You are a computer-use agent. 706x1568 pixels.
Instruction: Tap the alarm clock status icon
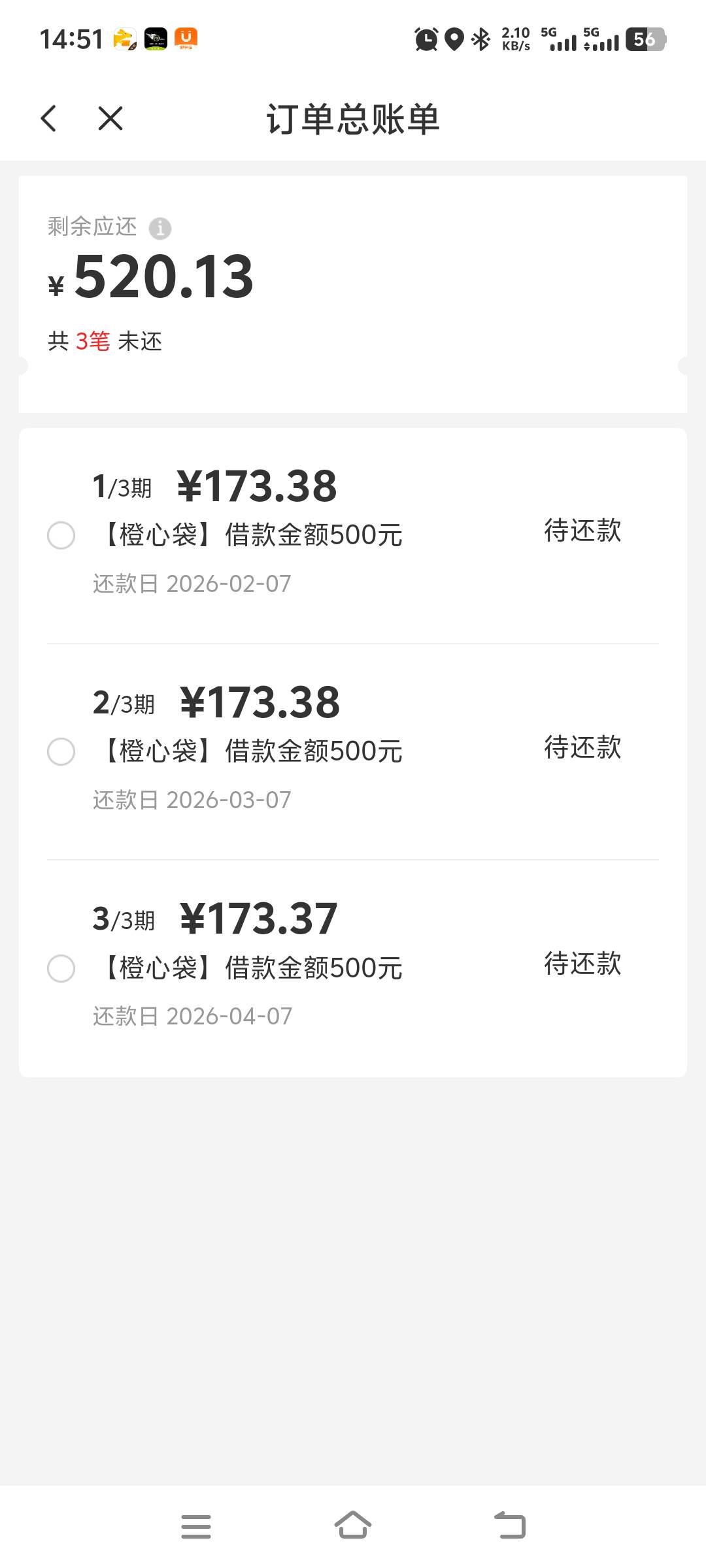pos(426,39)
